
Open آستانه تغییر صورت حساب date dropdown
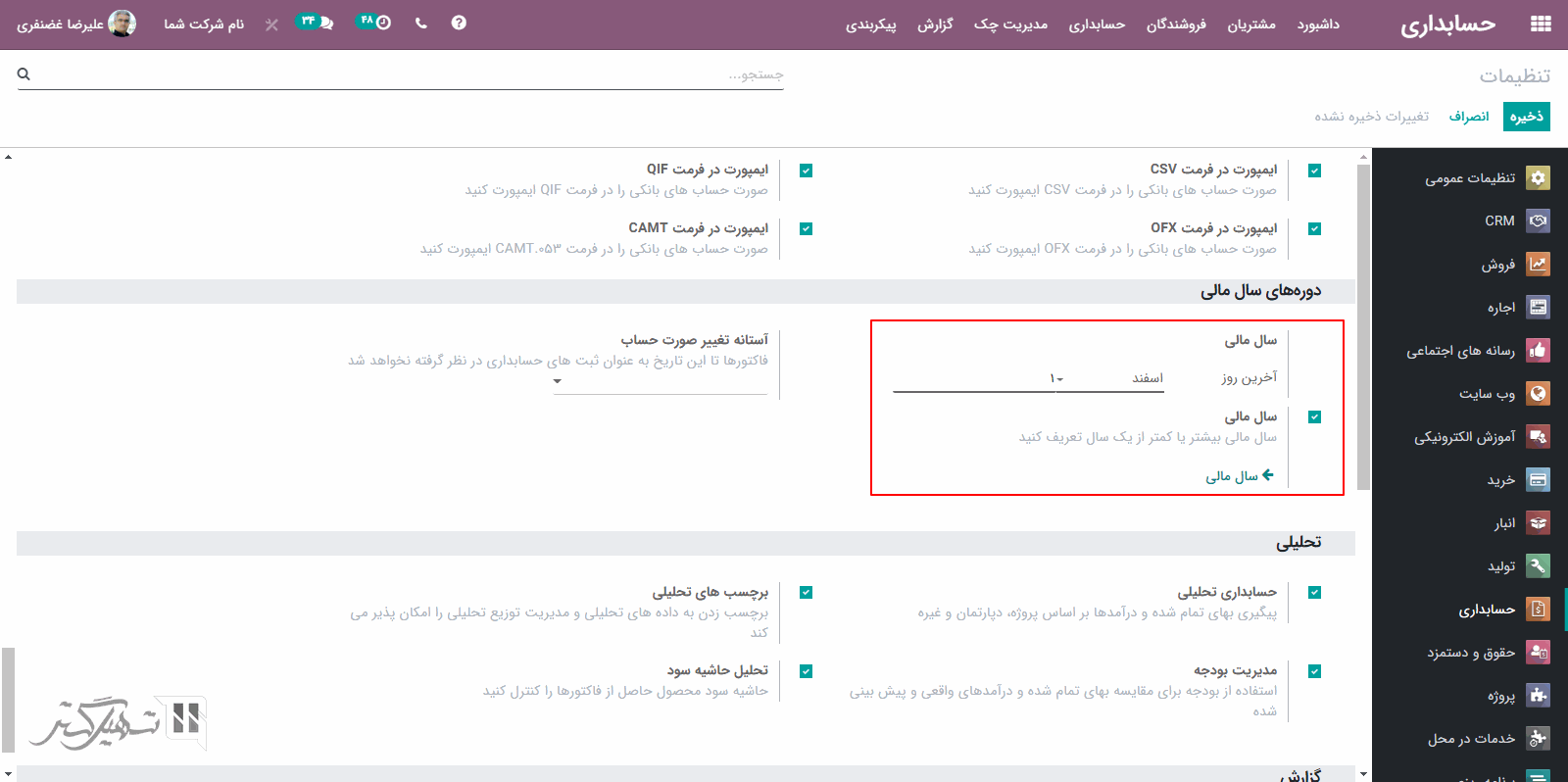[661, 381]
